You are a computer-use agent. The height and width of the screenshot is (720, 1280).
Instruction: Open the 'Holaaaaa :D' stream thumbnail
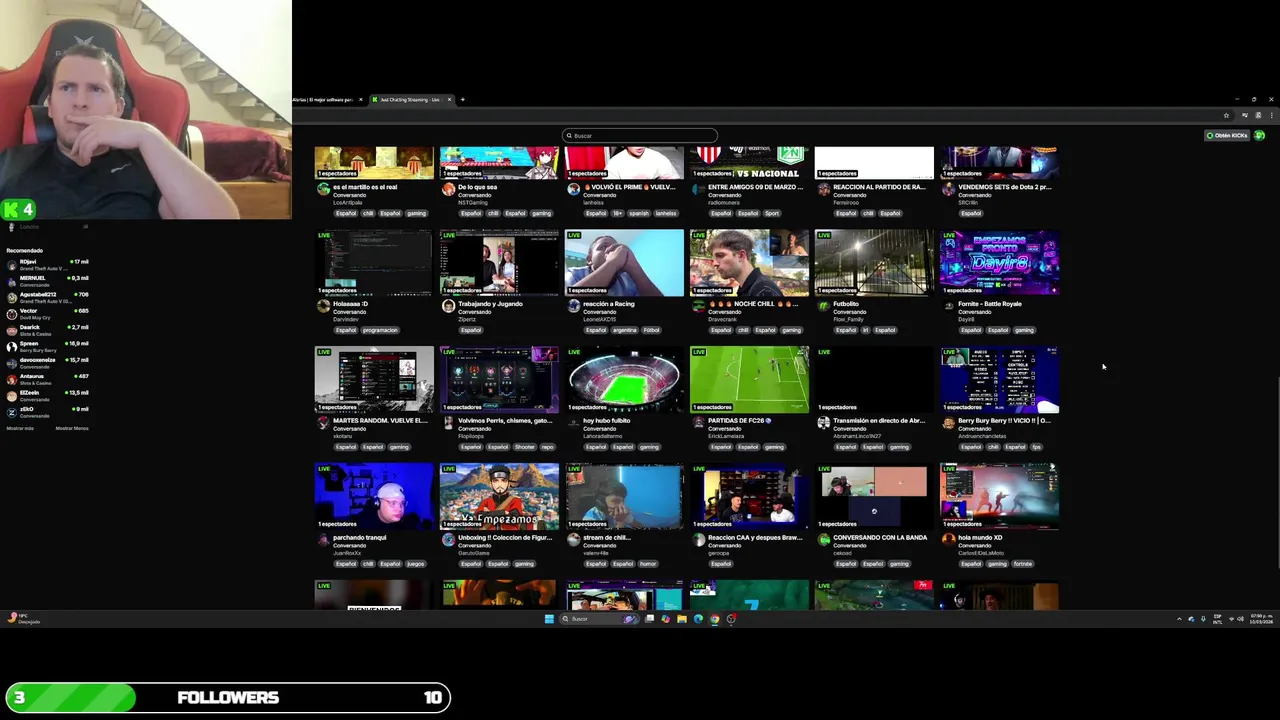[374, 263]
